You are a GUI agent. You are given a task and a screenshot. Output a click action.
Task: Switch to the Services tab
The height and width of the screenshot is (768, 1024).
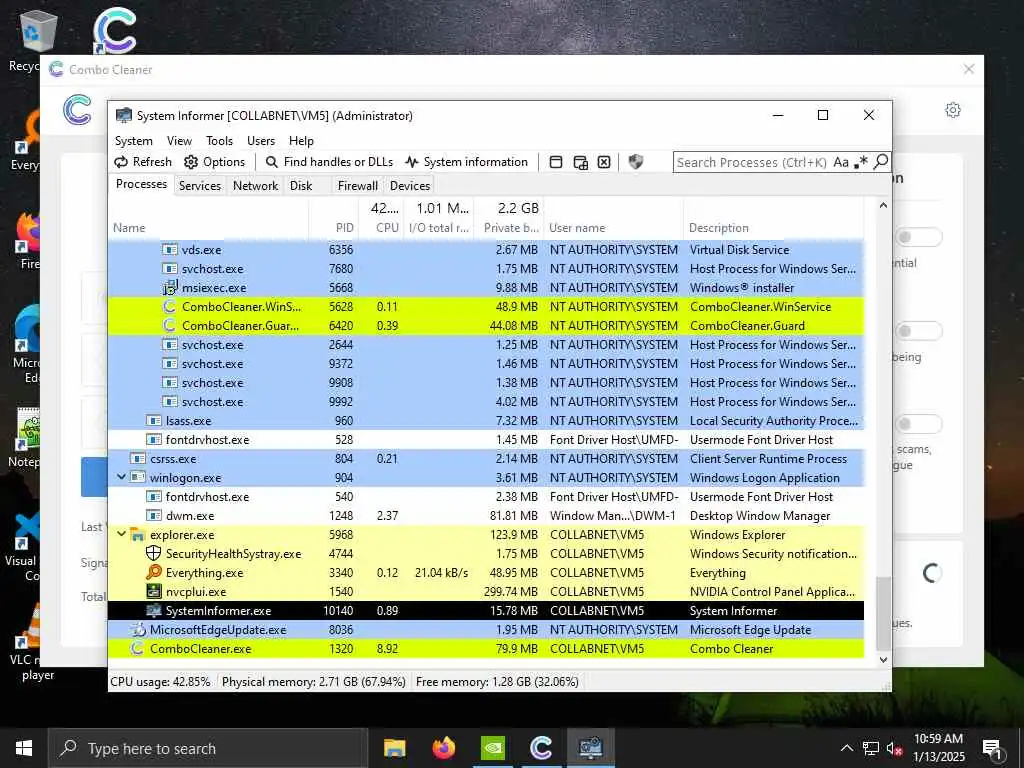(x=200, y=185)
